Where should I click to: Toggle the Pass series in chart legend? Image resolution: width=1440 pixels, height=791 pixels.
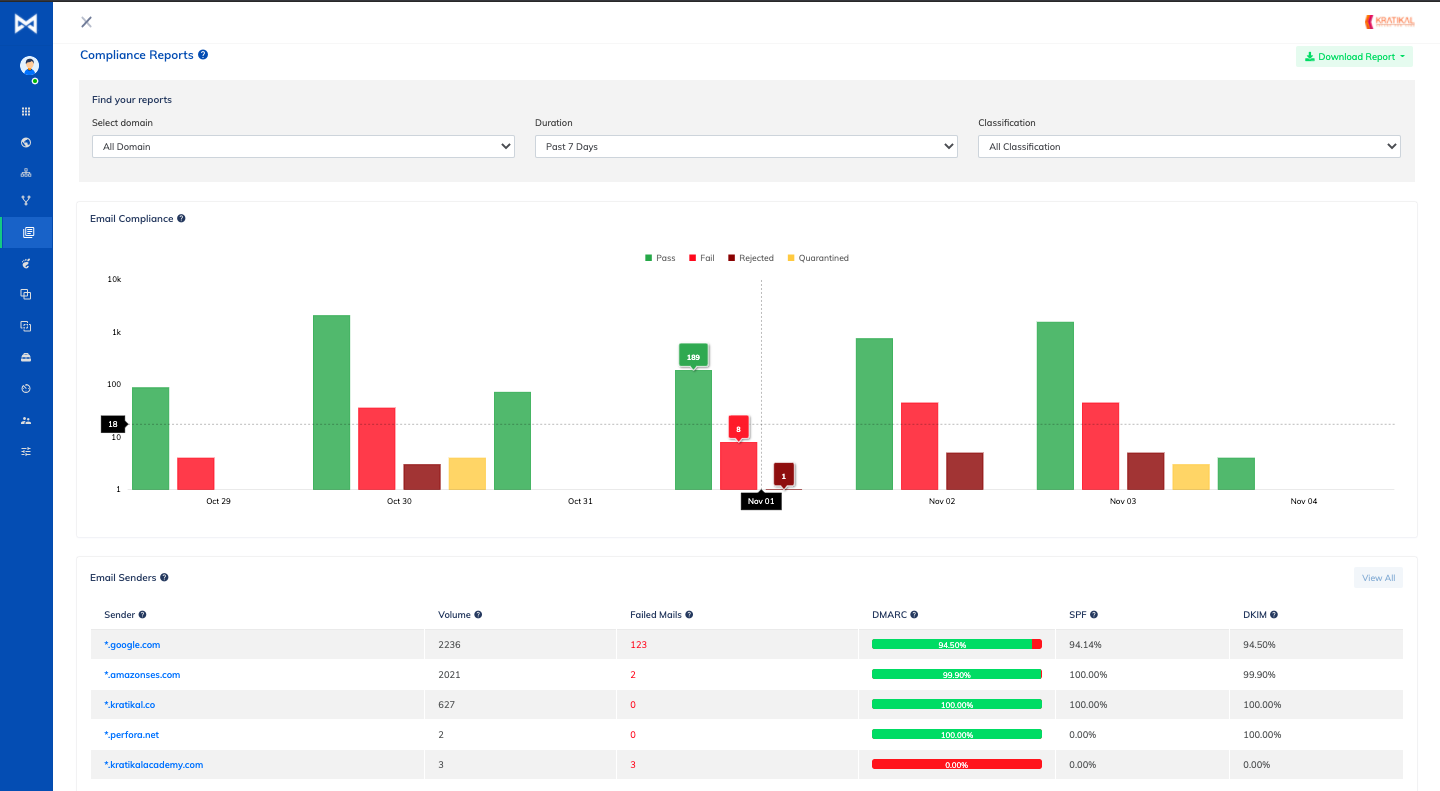660,258
